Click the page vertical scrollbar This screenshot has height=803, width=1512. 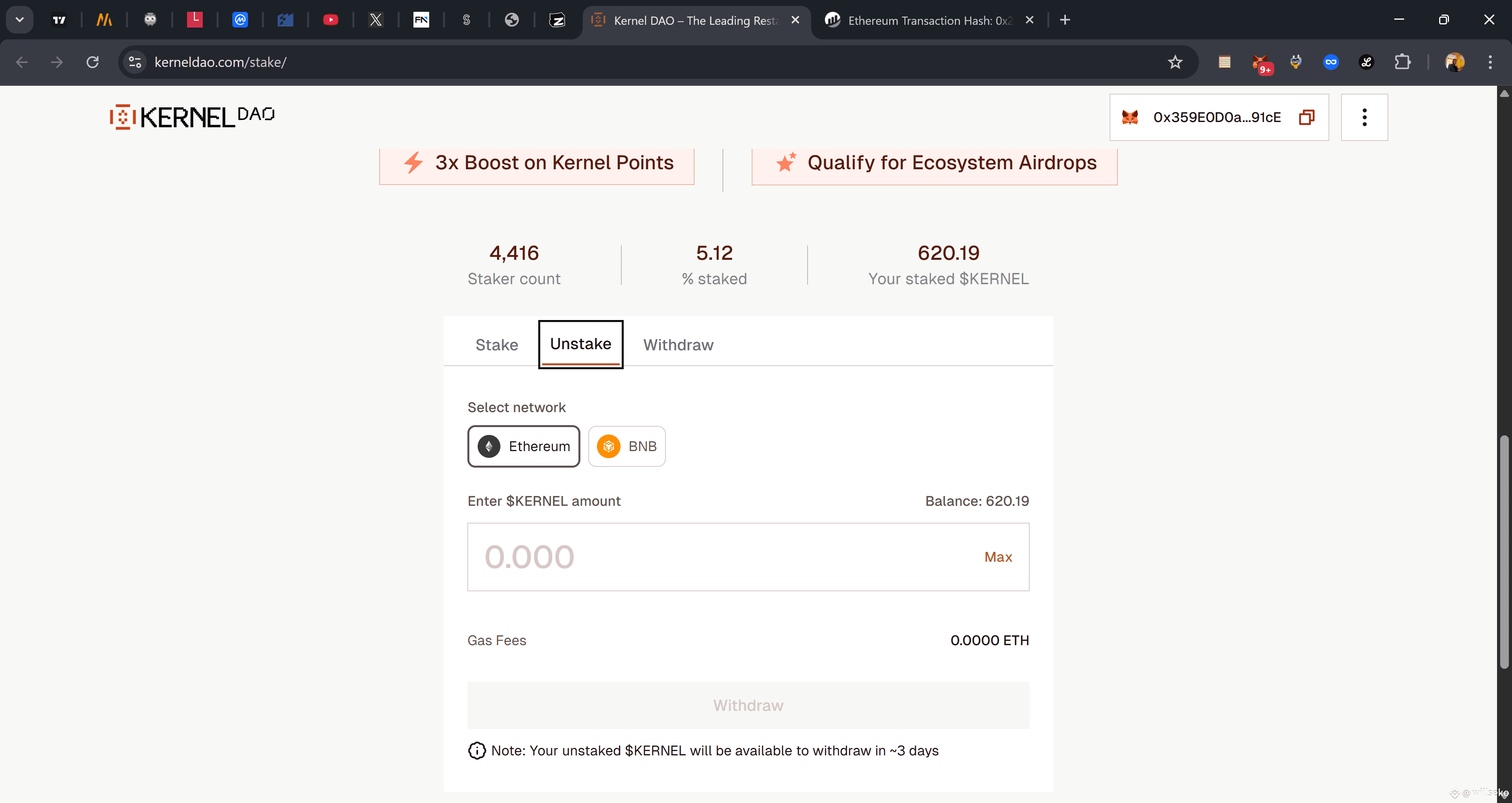click(1504, 552)
